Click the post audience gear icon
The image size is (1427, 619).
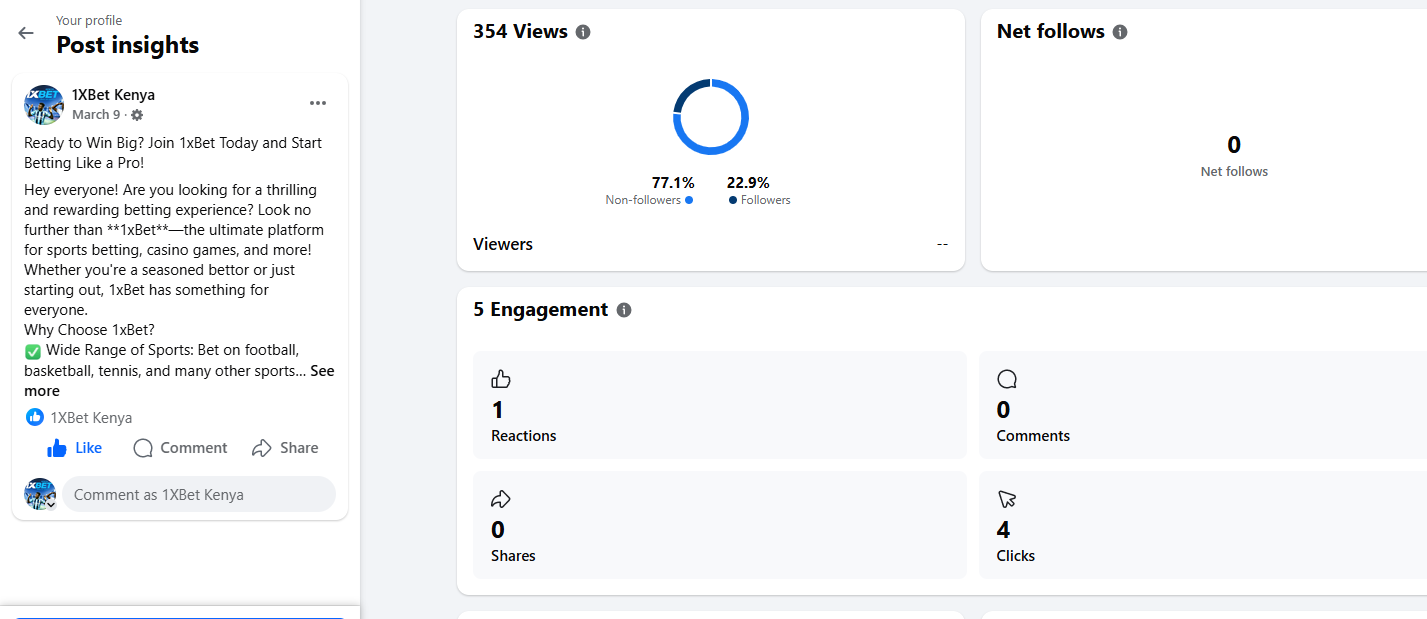(137, 115)
